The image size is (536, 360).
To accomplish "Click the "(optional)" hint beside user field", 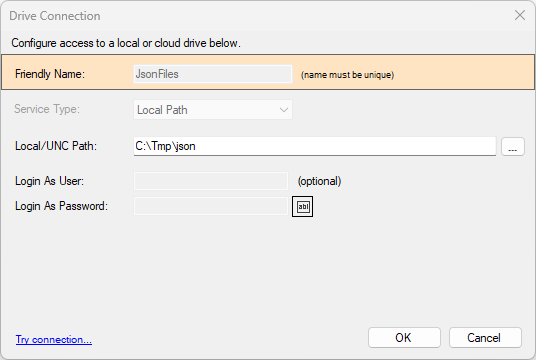I will [319, 181].
